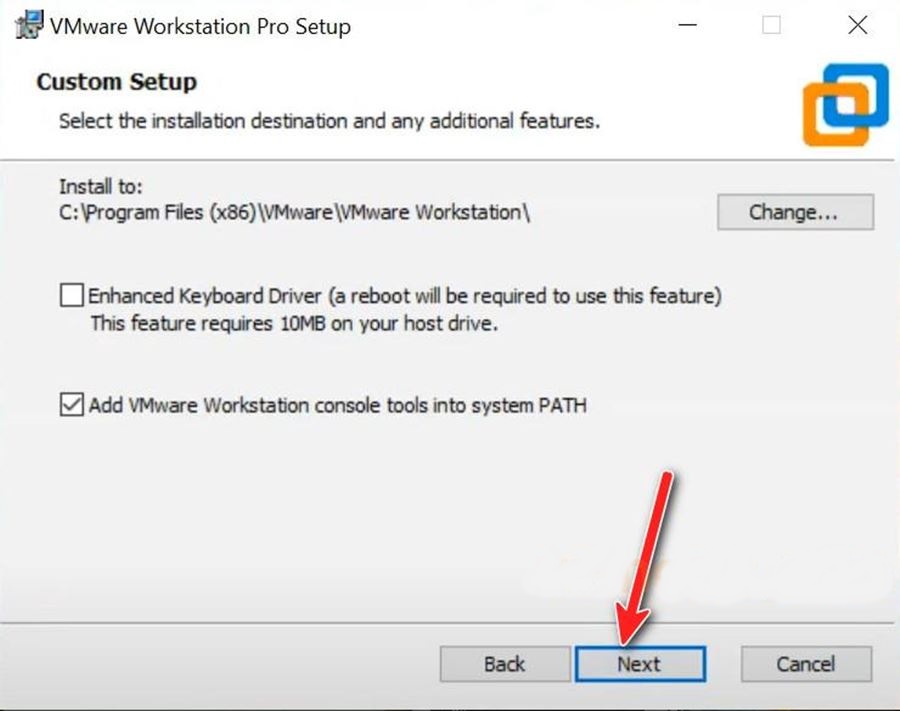Go back with the Back button
900x711 pixels.
pos(504,664)
